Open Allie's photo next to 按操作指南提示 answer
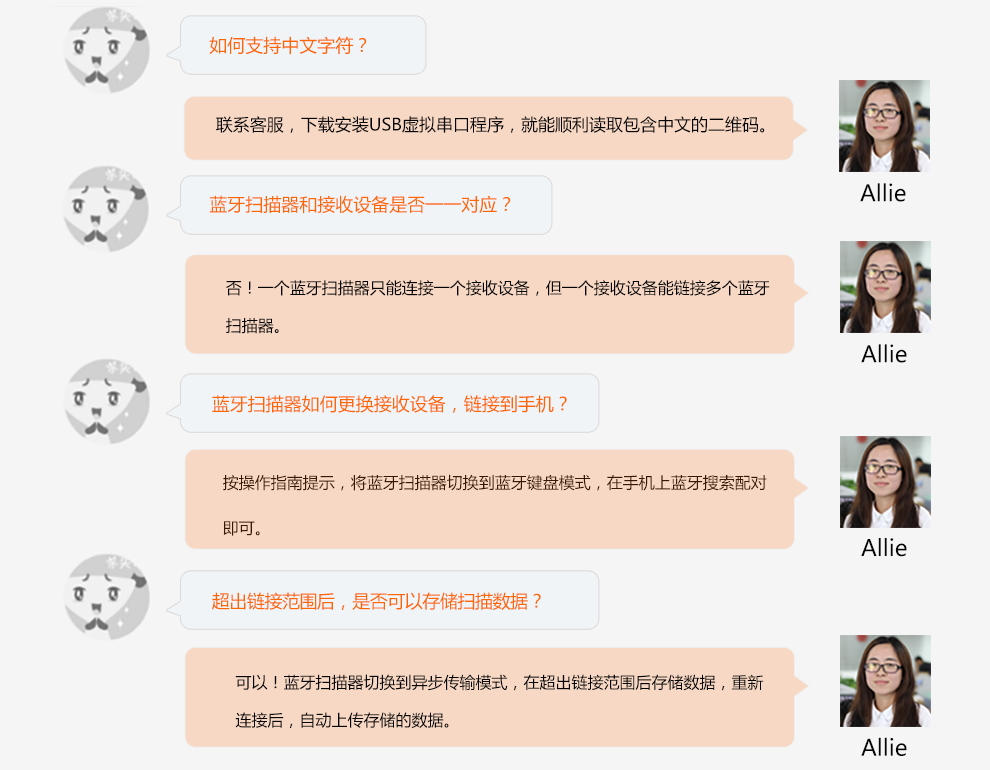This screenshot has width=990, height=770. pos(885,482)
